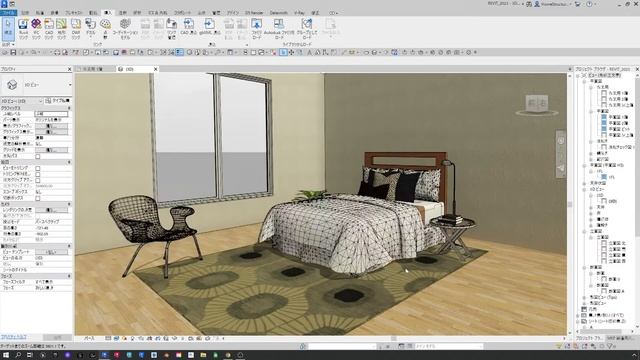Click Edit for Visibility/Graphics Overrides

[51, 126]
